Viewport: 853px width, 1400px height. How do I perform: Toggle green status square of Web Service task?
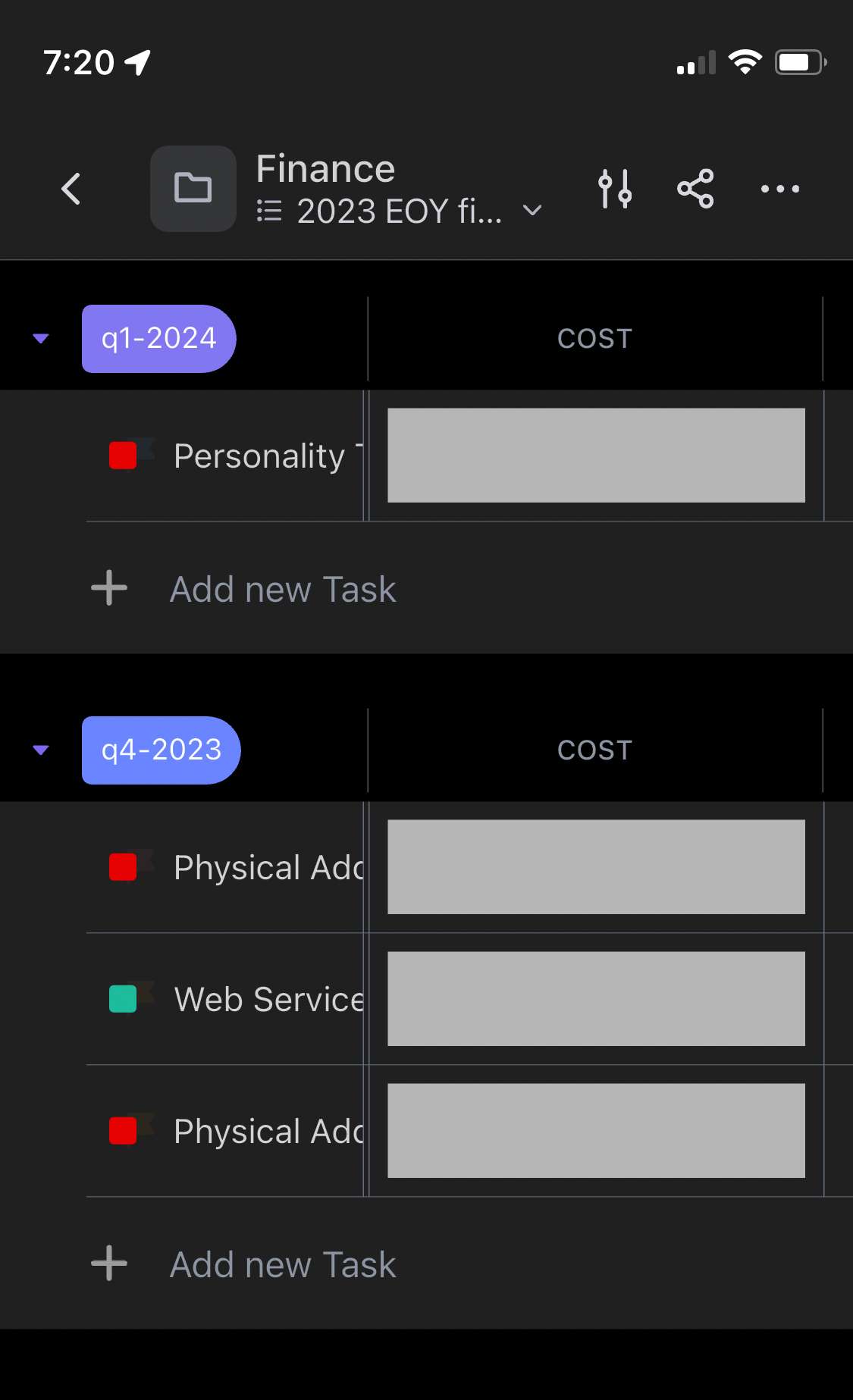123,999
